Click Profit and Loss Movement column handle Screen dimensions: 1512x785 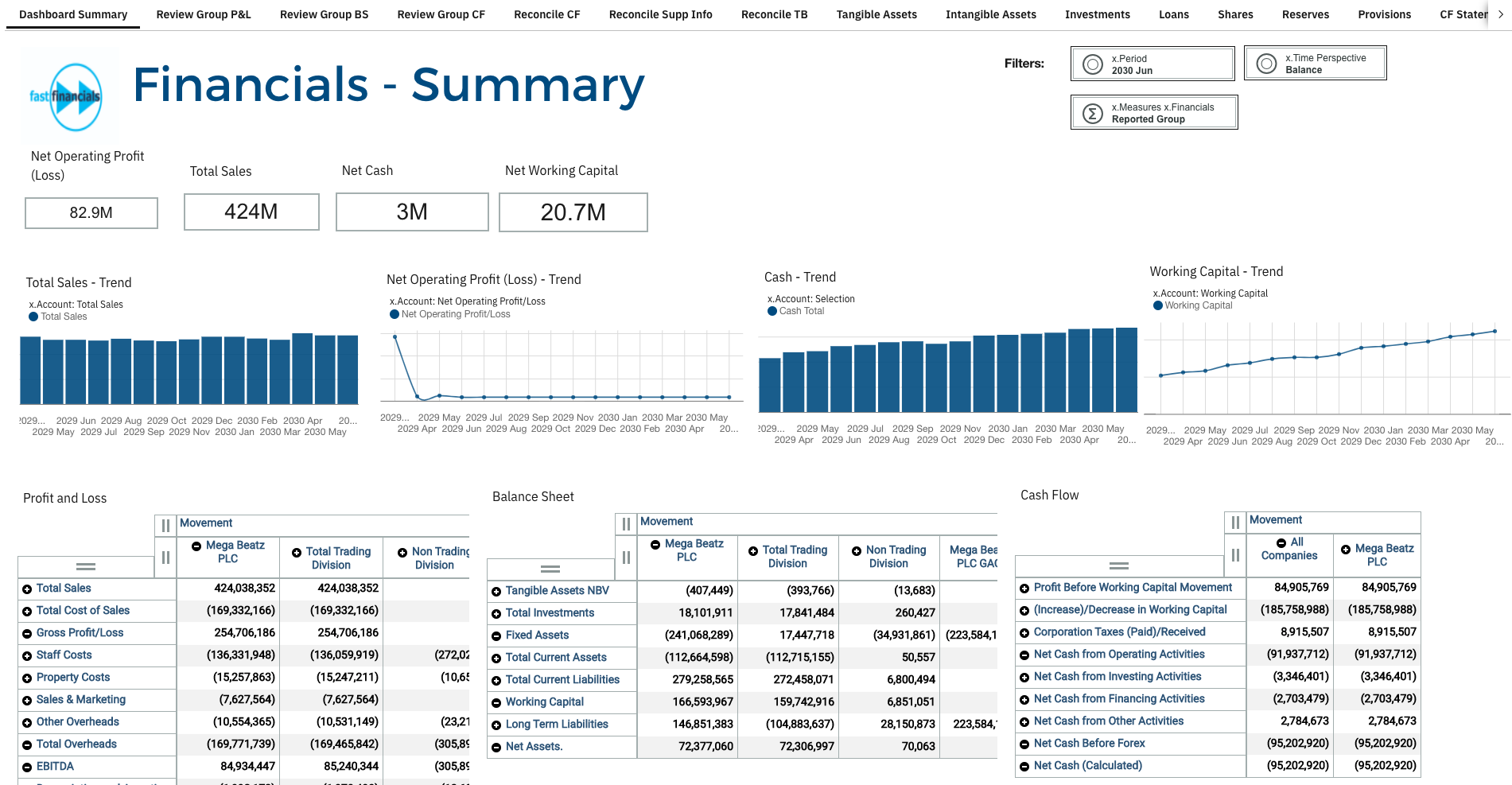[165, 525]
